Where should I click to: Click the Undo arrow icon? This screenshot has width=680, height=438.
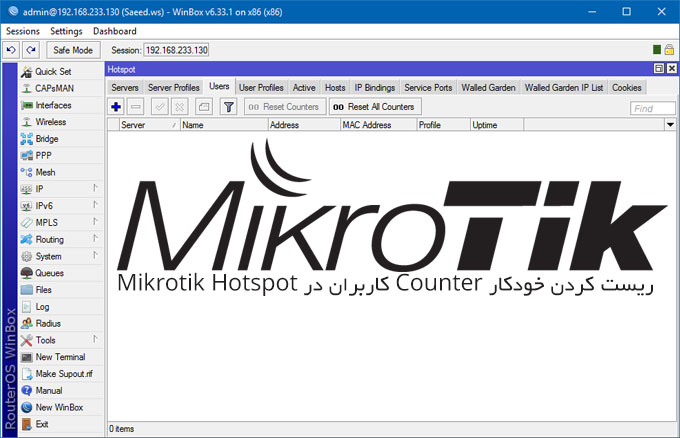(x=11, y=50)
